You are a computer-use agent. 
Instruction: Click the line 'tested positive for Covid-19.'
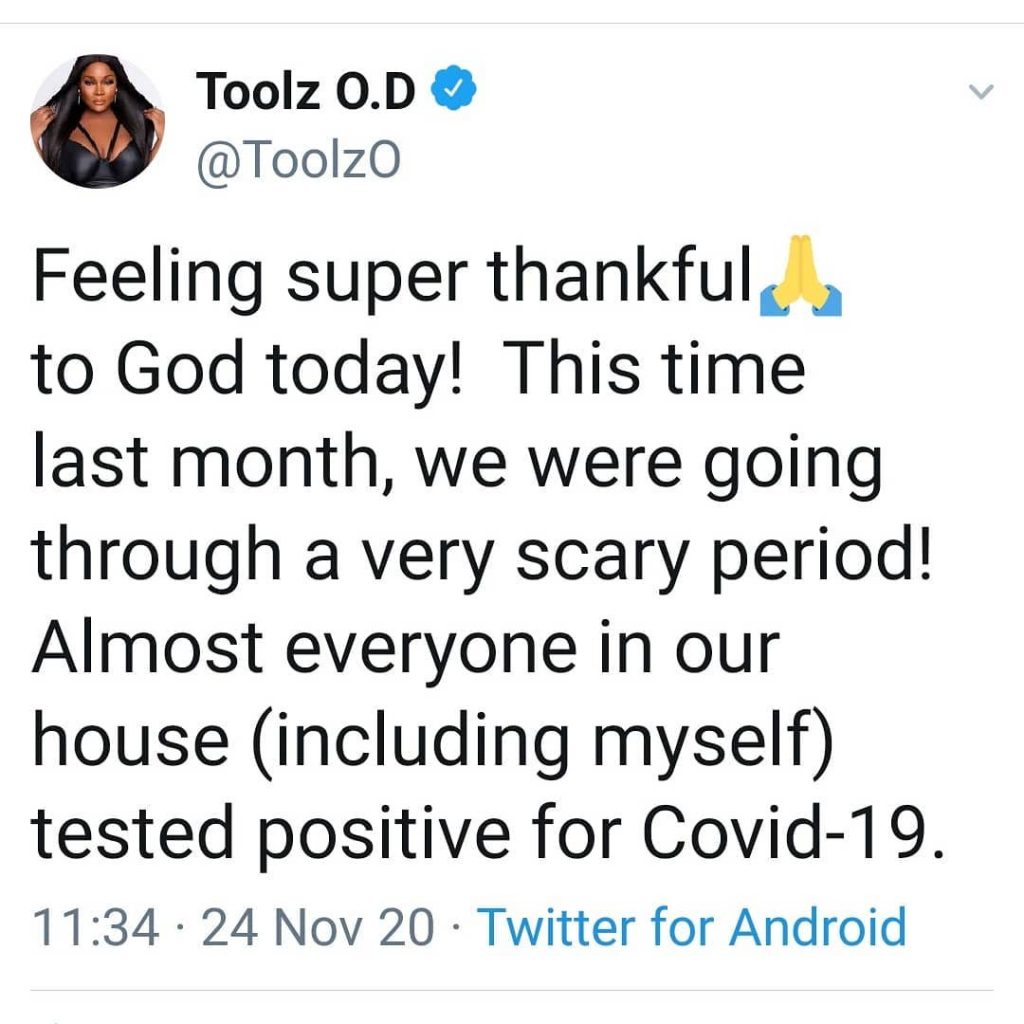487,833
